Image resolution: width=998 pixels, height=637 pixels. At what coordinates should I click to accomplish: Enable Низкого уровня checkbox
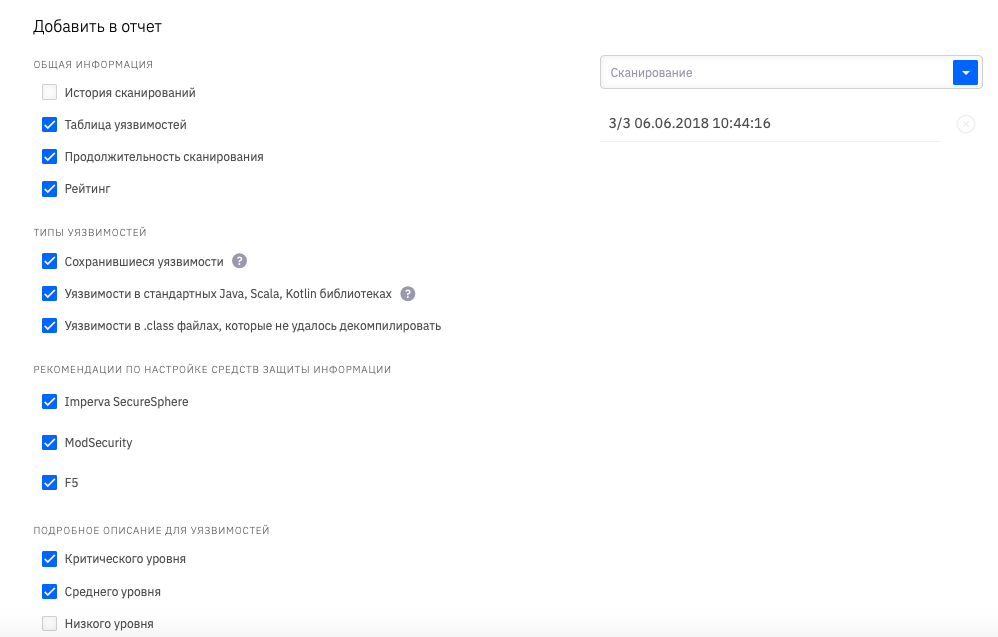click(x=49, y=624)
